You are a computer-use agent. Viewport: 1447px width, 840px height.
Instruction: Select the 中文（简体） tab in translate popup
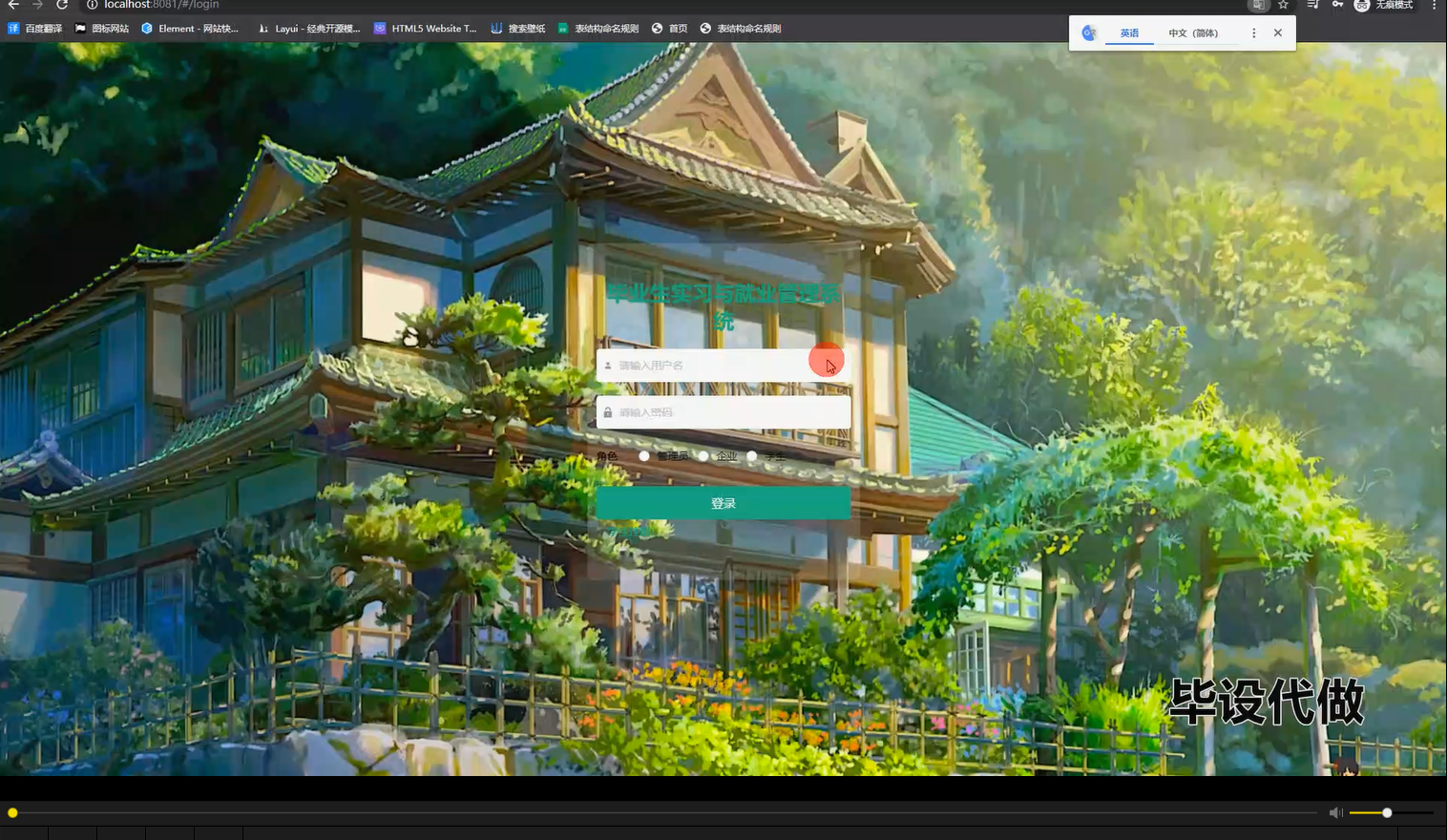[1193, 33]
